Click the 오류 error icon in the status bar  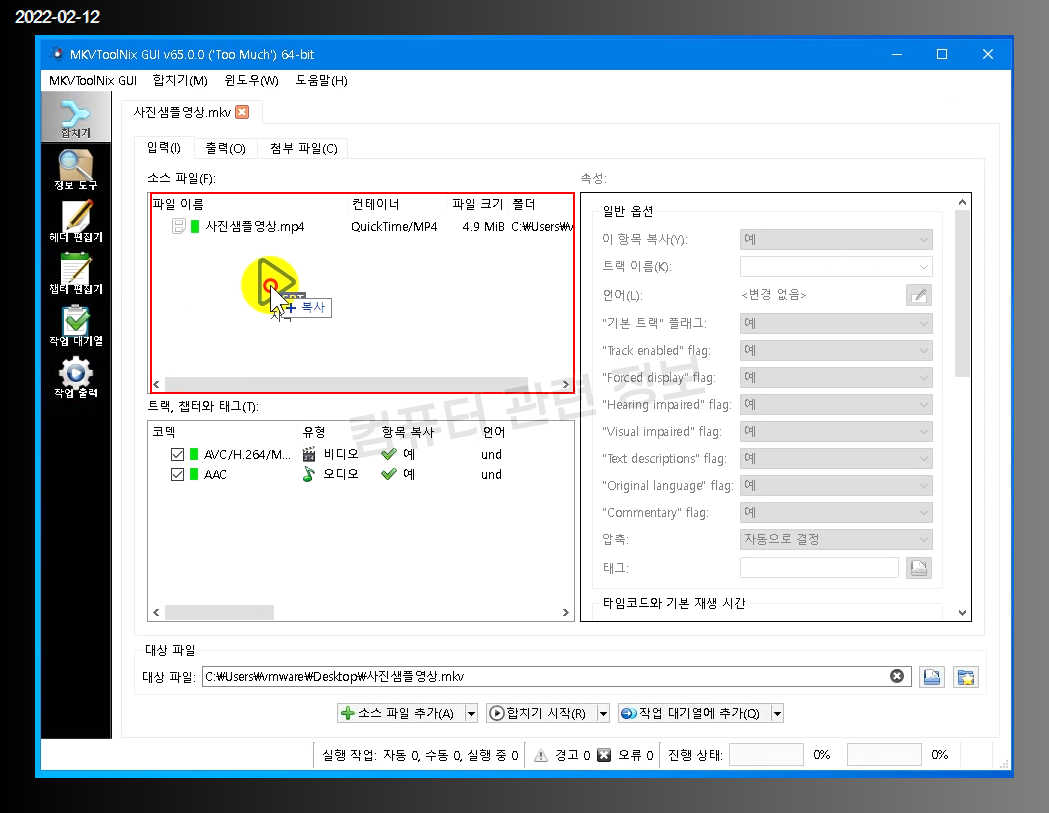click(603, 755)
